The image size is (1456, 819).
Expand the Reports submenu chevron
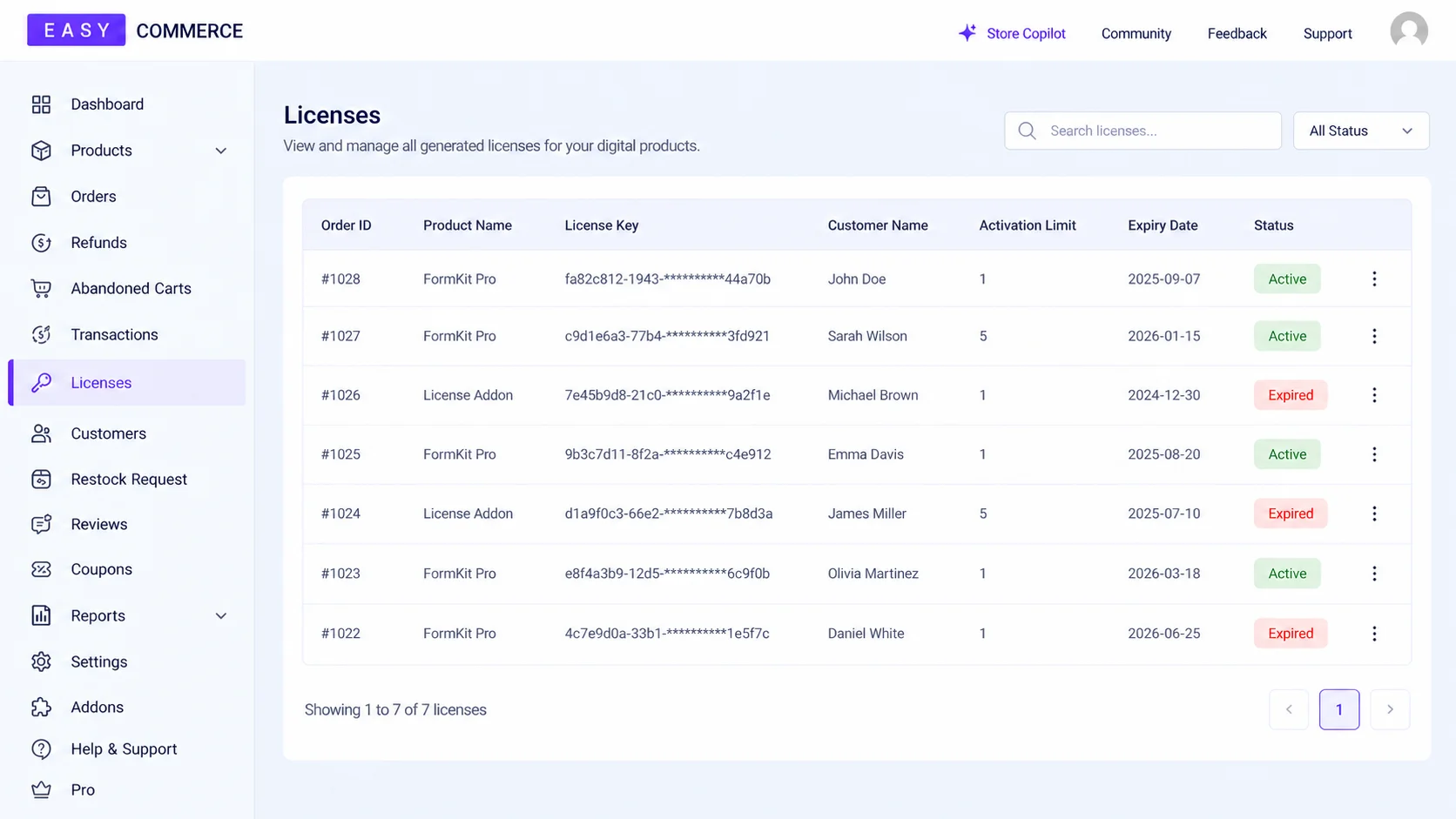pyautogui.click(x=221, y=616)
